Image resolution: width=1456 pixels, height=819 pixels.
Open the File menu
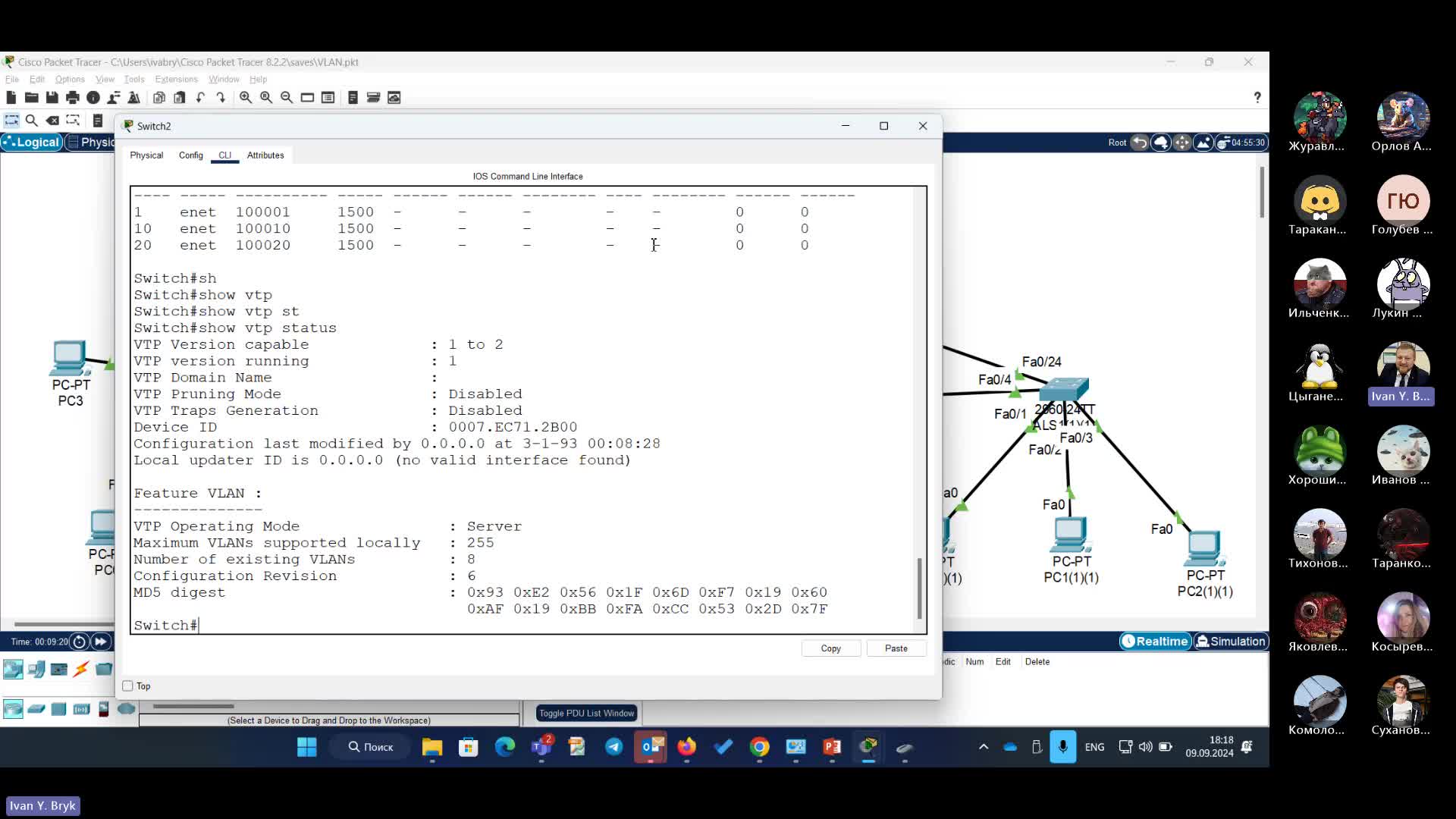[12, 79]
